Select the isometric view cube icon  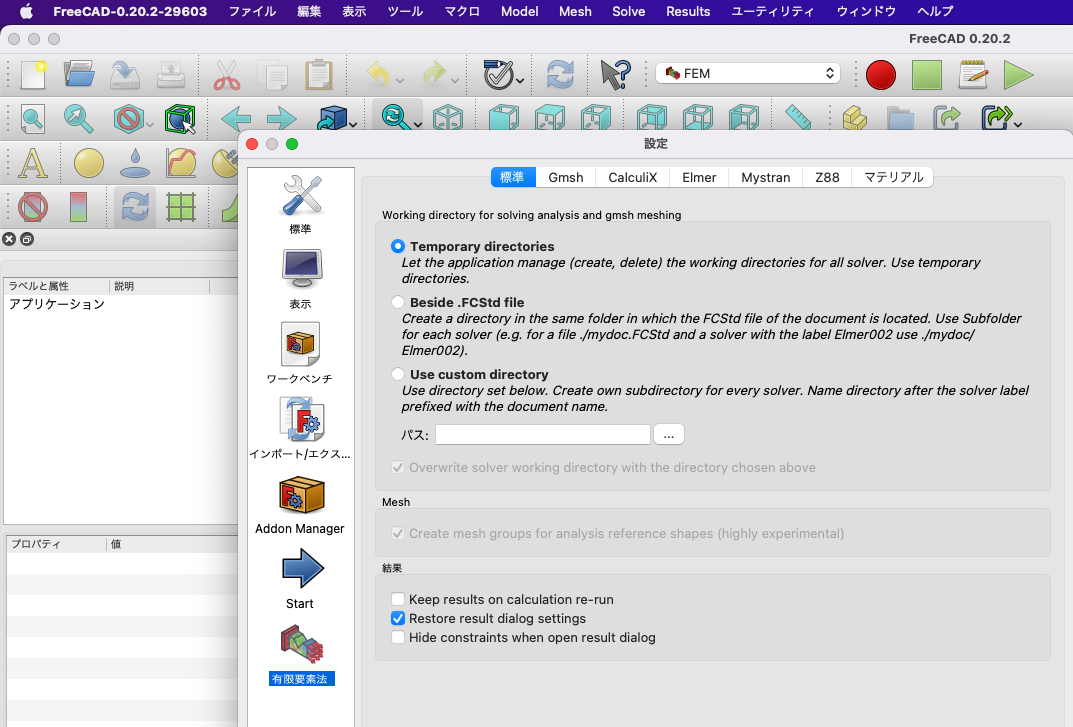448,118
